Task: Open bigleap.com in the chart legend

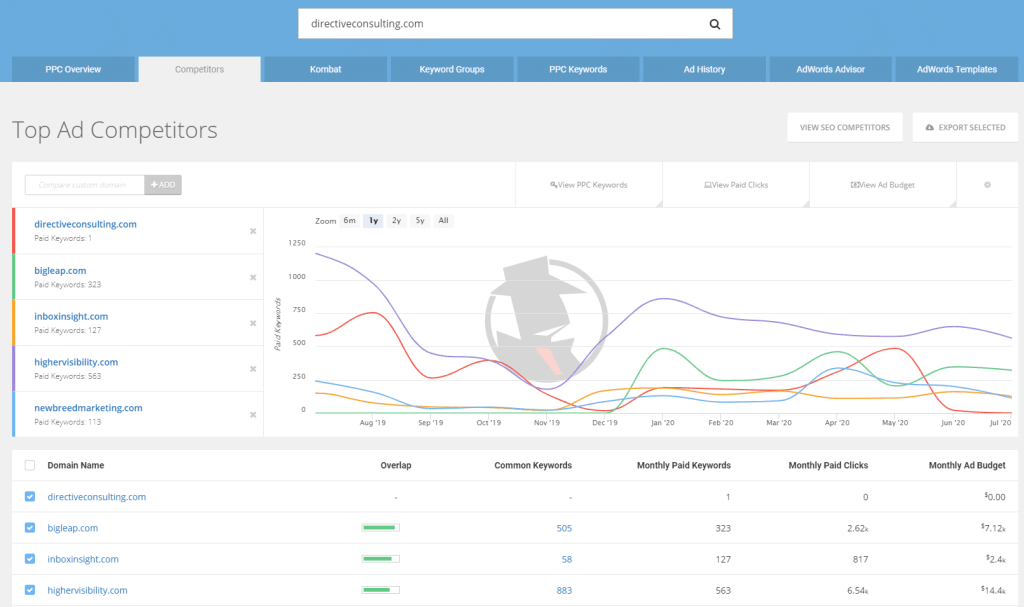Action: tap(60, 271)
